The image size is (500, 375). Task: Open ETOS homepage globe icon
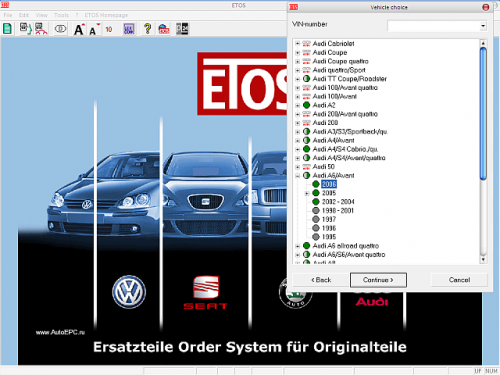[x=164, y=29]
